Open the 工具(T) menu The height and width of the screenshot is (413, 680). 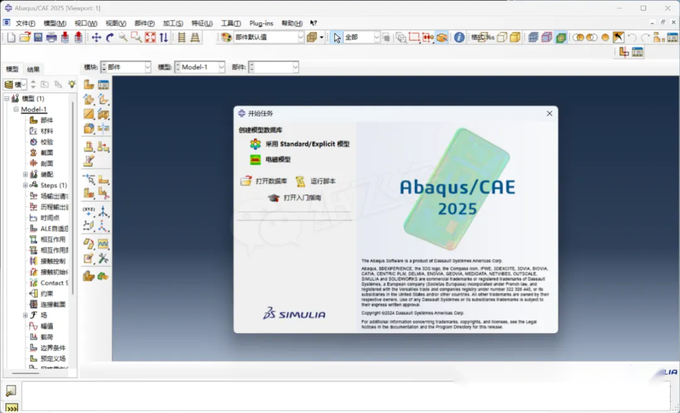click(x=231, y=23)
